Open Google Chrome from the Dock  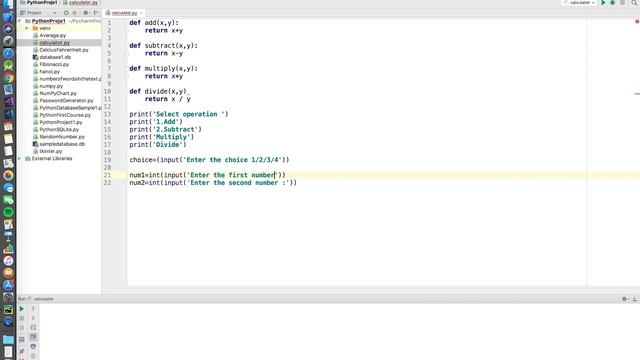(8, 78)
